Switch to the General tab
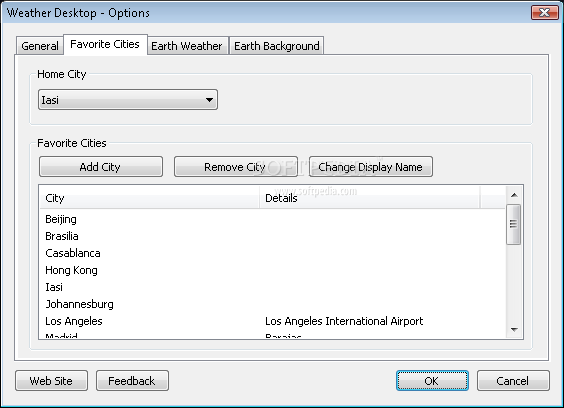Image resolution: width=564 pixels, height=408 pixels. (40, 46)
